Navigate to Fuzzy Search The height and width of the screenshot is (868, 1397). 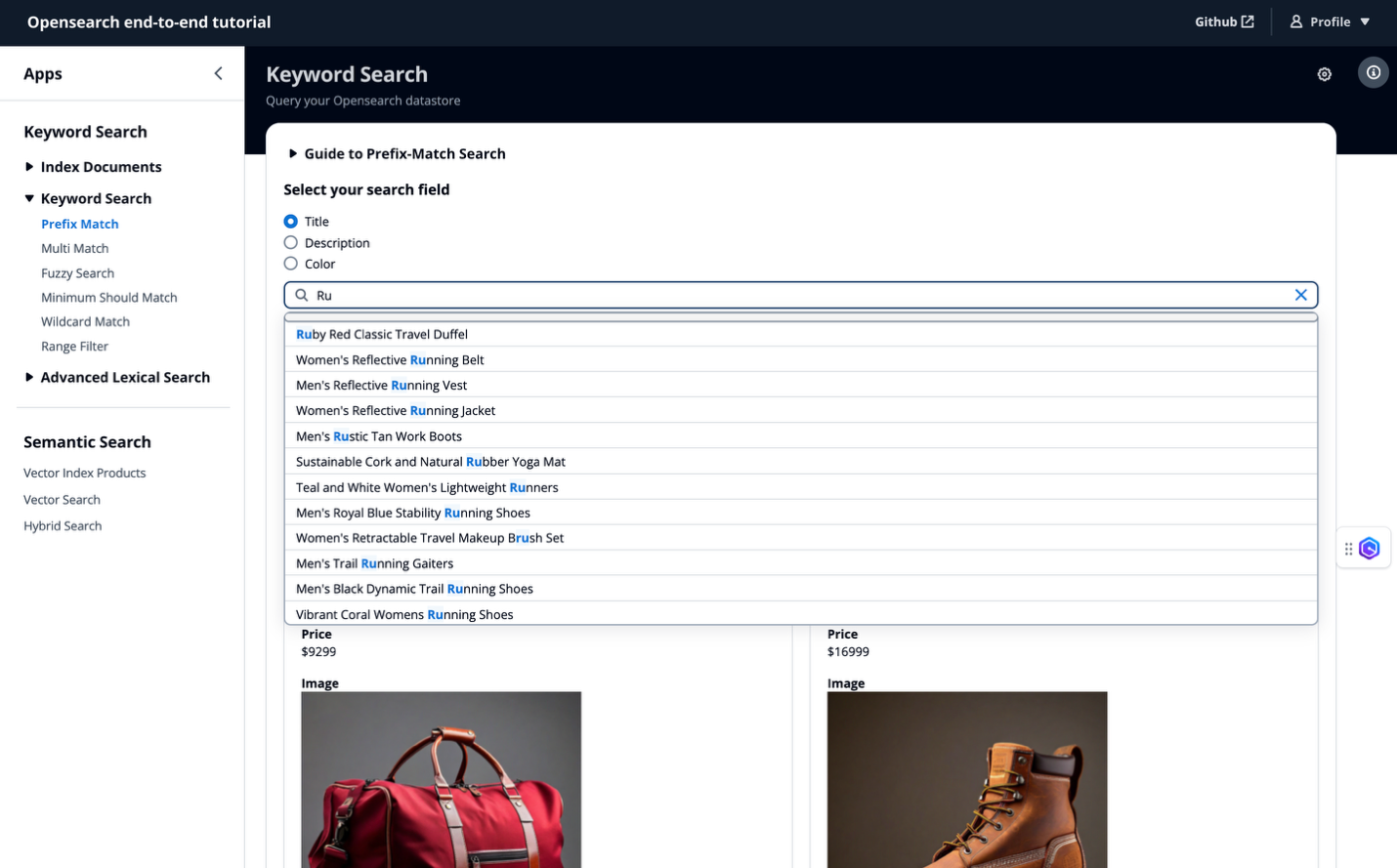point(78,273)
